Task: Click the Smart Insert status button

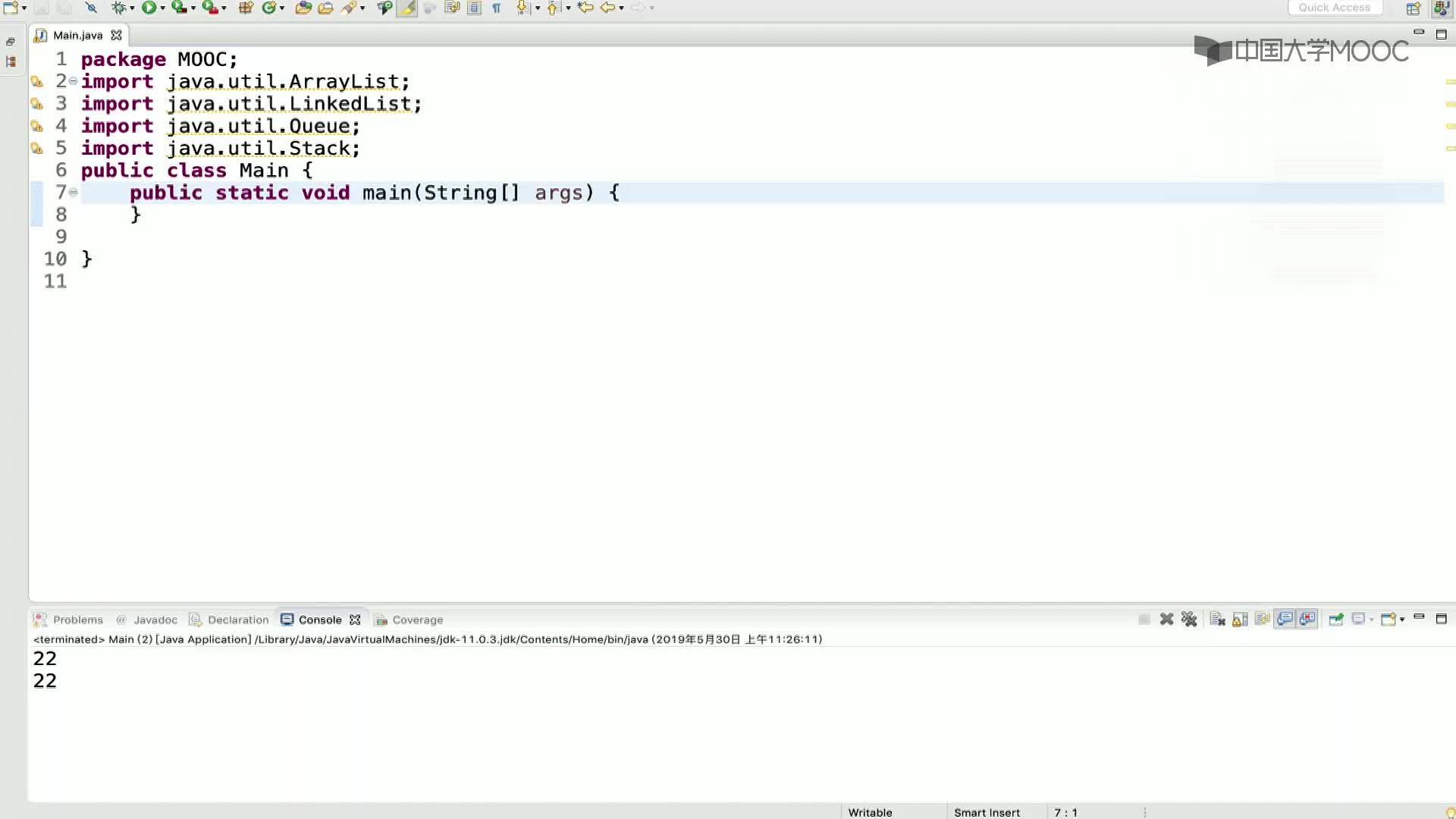Action: click(987, 812)
